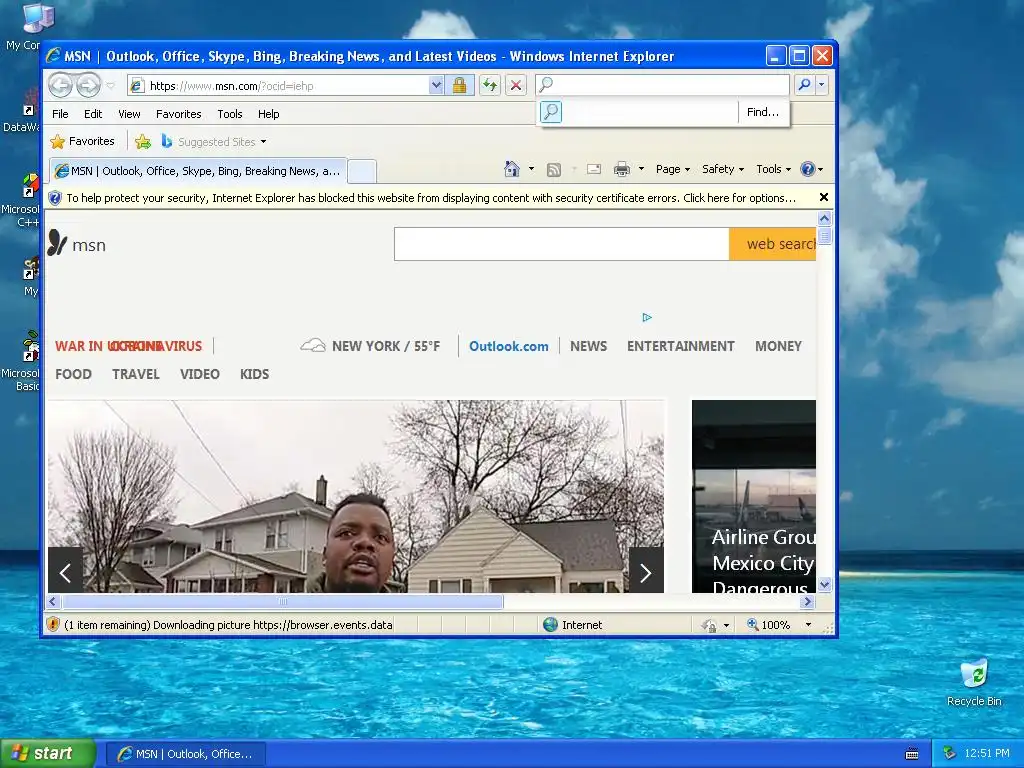
Task: Open the search provider dropdown arrow
Action: point(822,85)
